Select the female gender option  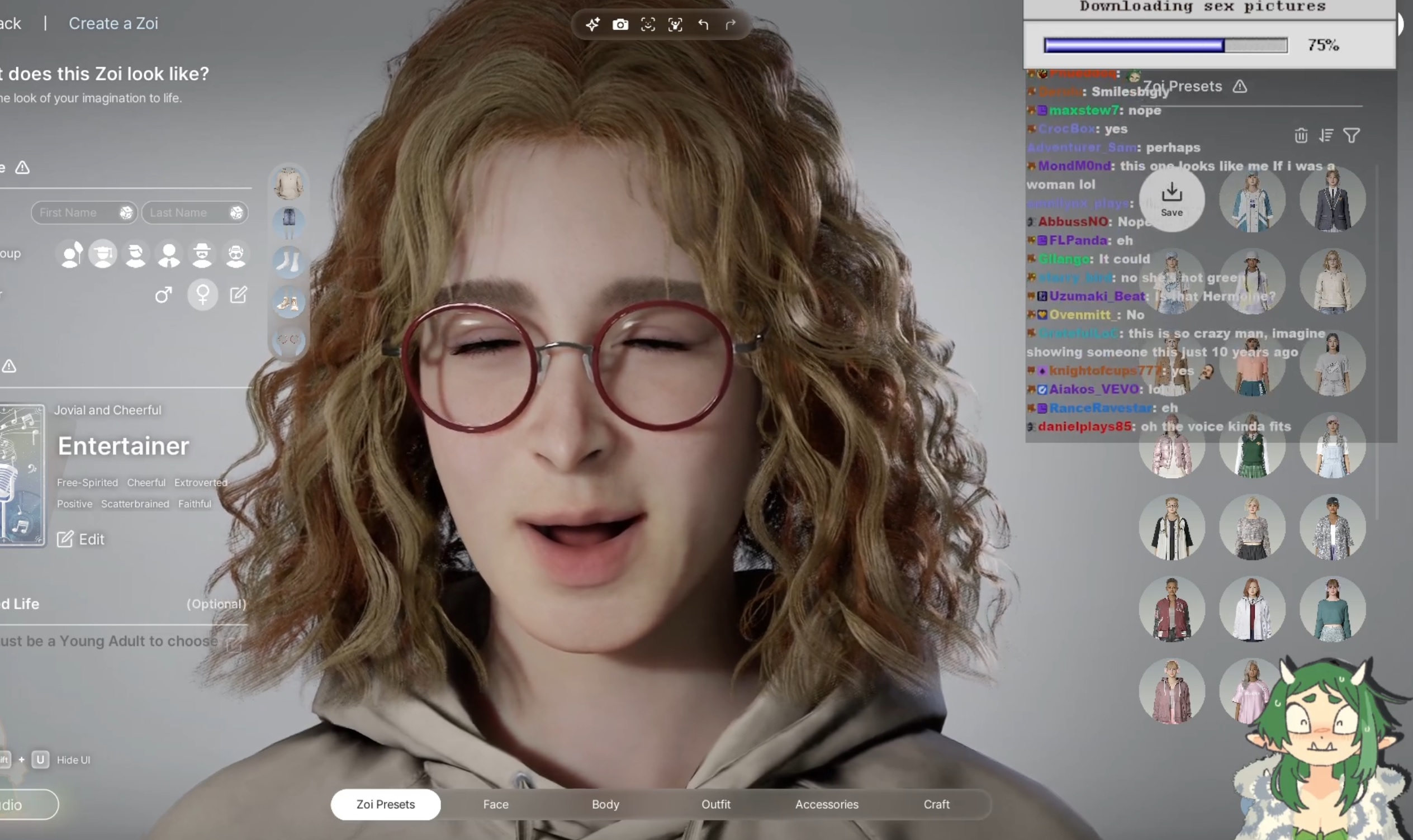coord(202,295)
